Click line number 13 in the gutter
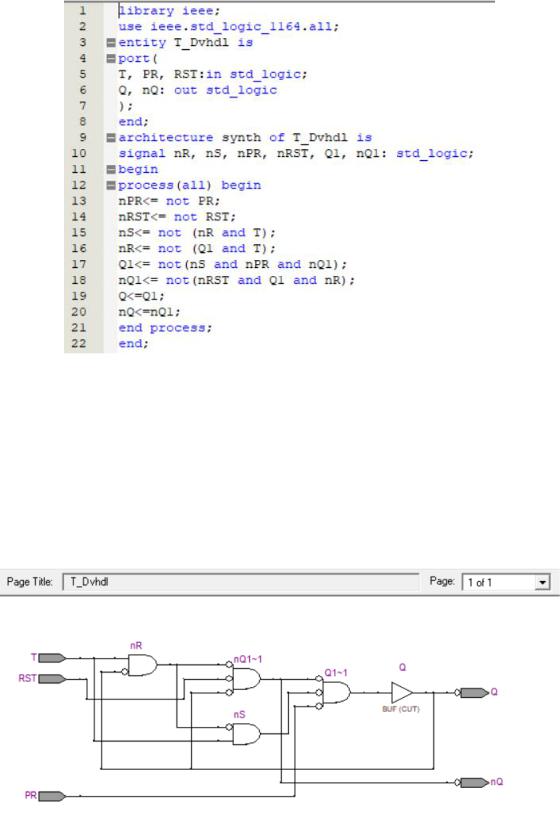The height and width of the screenshot is (818, 560). [x=79, y=201]
